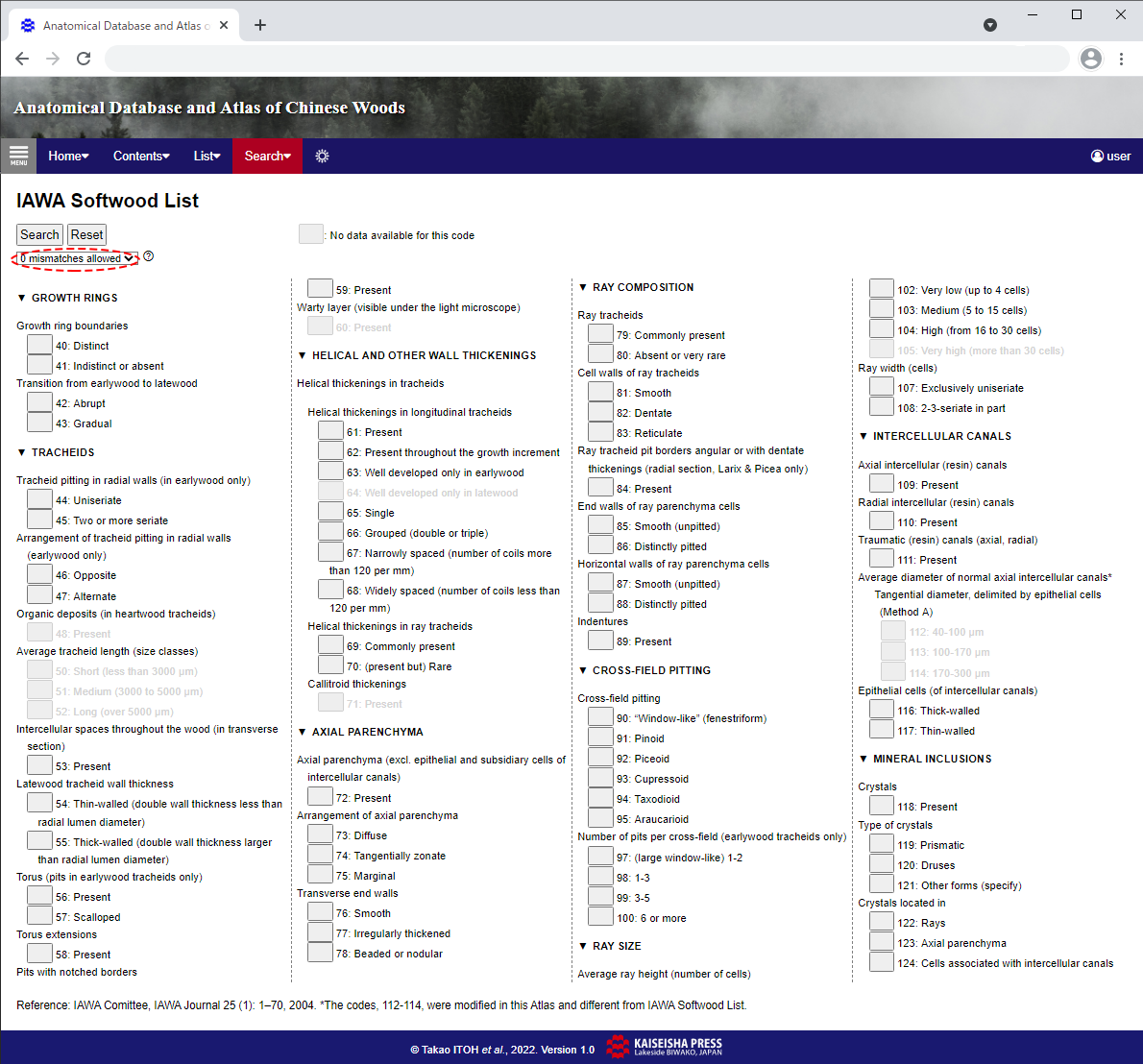
Task: Click the settings gear icon in navbar
Action: [322, 156]
